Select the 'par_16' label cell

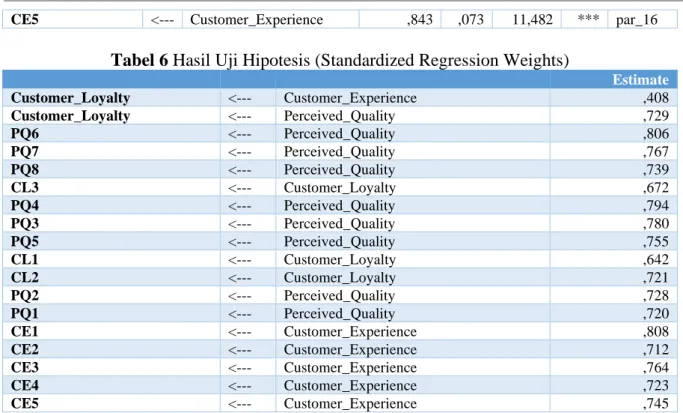coord(636,20)
